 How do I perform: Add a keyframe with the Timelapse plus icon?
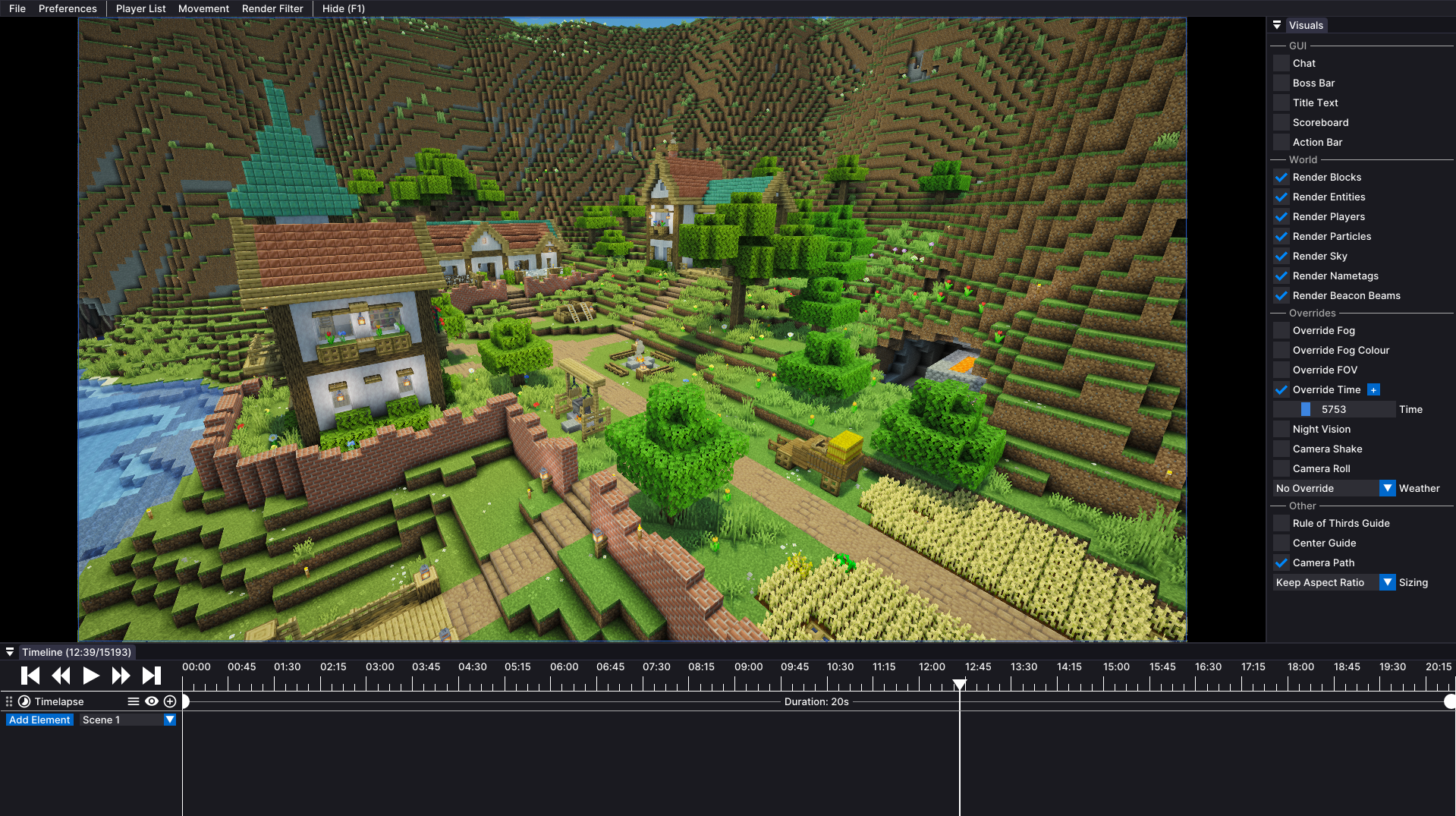(170, 701)
